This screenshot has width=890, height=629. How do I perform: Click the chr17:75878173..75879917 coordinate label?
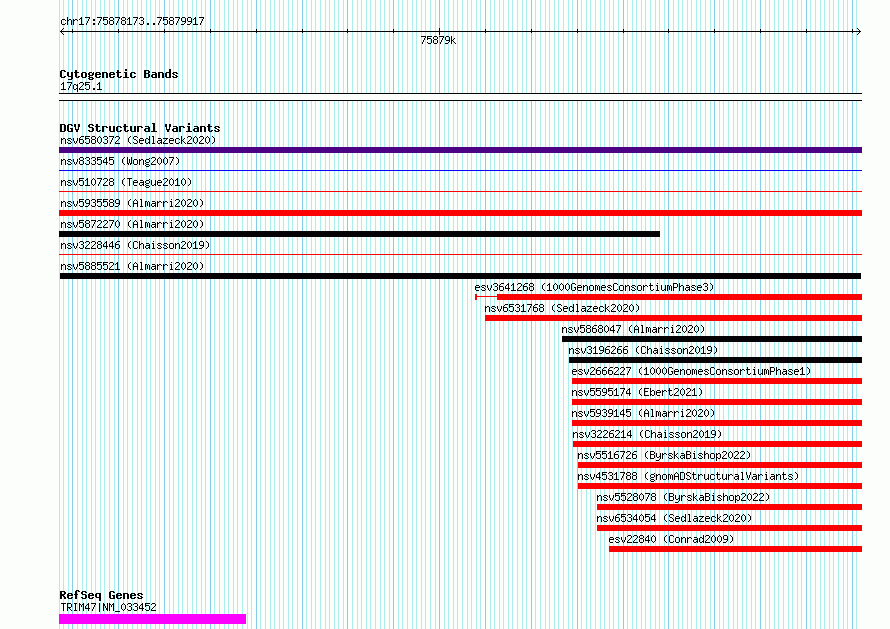pyautogui.click(x=132, y=22)
